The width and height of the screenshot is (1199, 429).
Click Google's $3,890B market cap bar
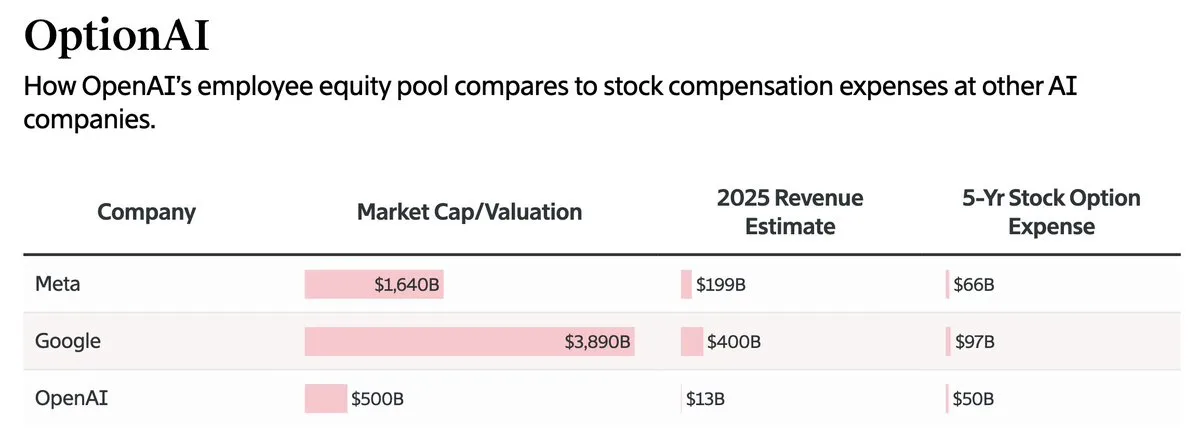click(470, 341)
